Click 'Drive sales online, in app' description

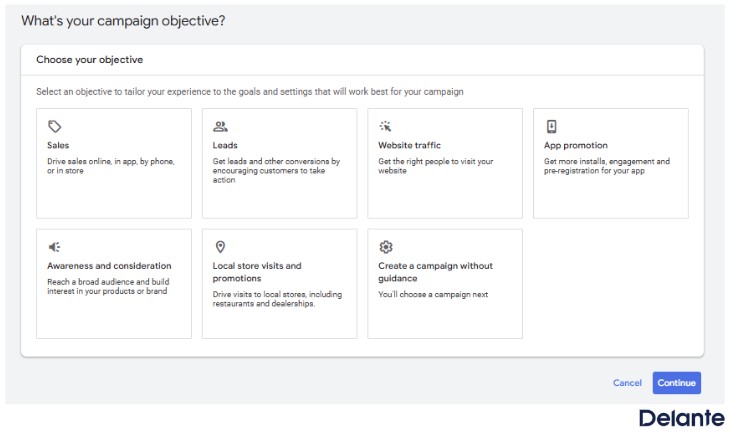pyautogui.click(x=111, y=166)
